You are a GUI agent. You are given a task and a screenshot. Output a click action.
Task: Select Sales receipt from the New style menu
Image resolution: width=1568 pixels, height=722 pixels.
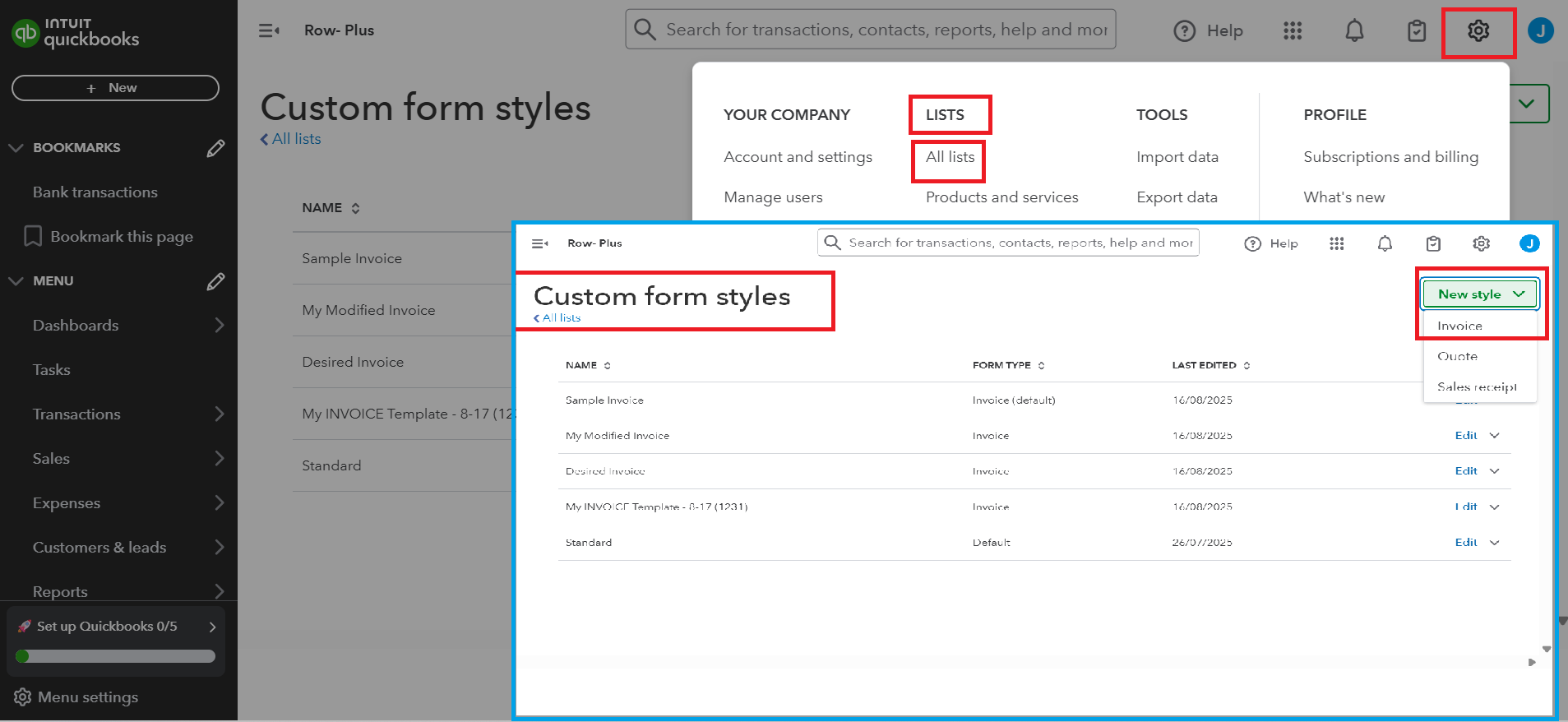coord(1477,387)
